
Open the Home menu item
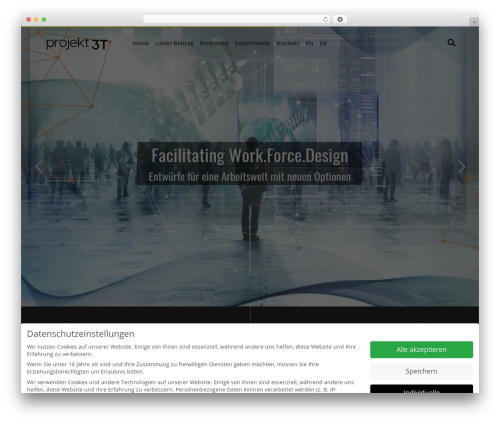point(140,43)
